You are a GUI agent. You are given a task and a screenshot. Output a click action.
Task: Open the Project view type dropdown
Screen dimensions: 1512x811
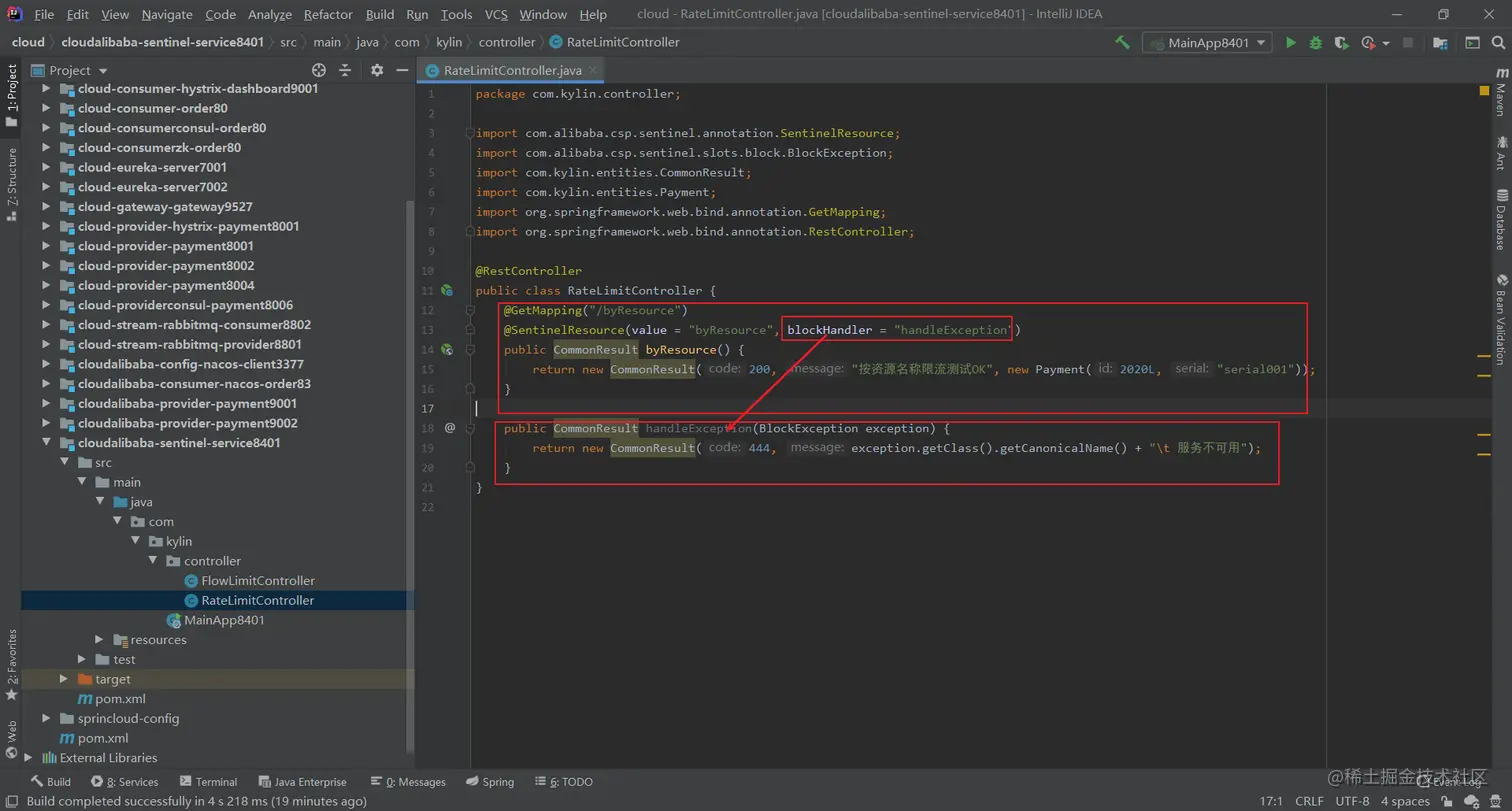(x=103, y=71)
